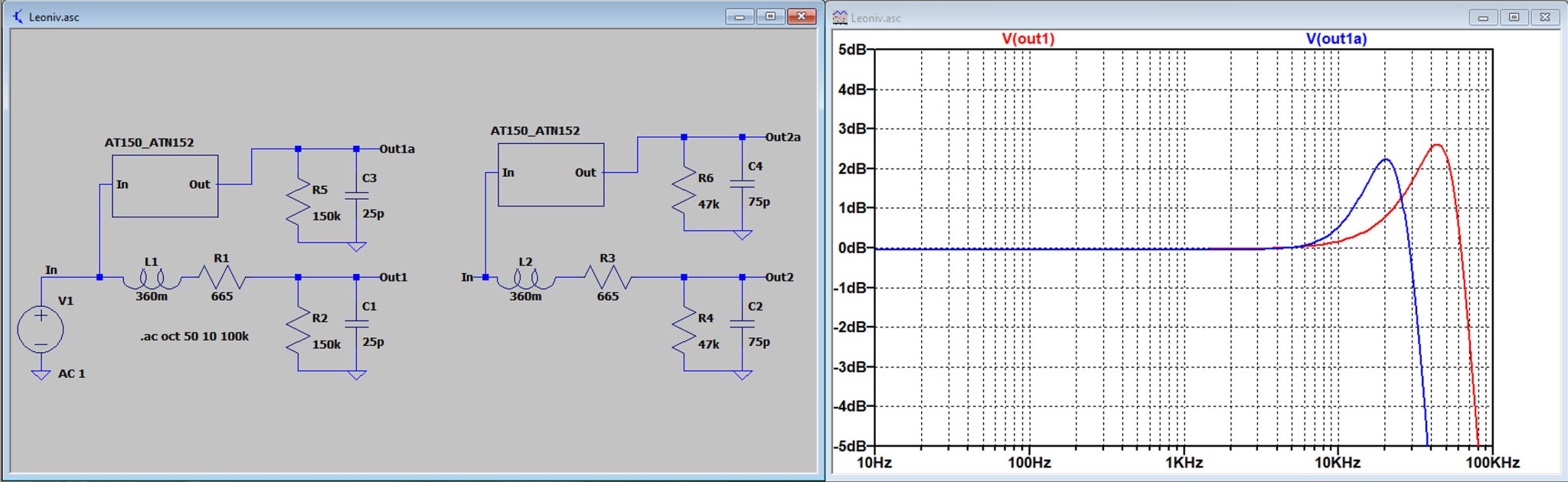Click the schematic window's LTspice title icon
Image resolution: width=1568 pixels, height=482 pixels.
point(18,16)
